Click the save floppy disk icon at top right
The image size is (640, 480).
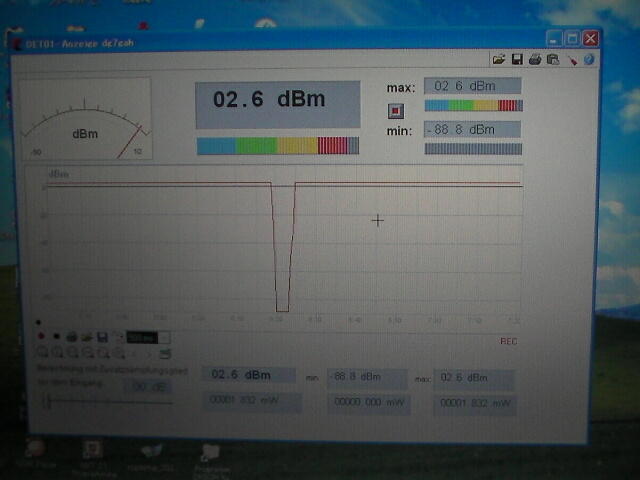pos(517,60)
